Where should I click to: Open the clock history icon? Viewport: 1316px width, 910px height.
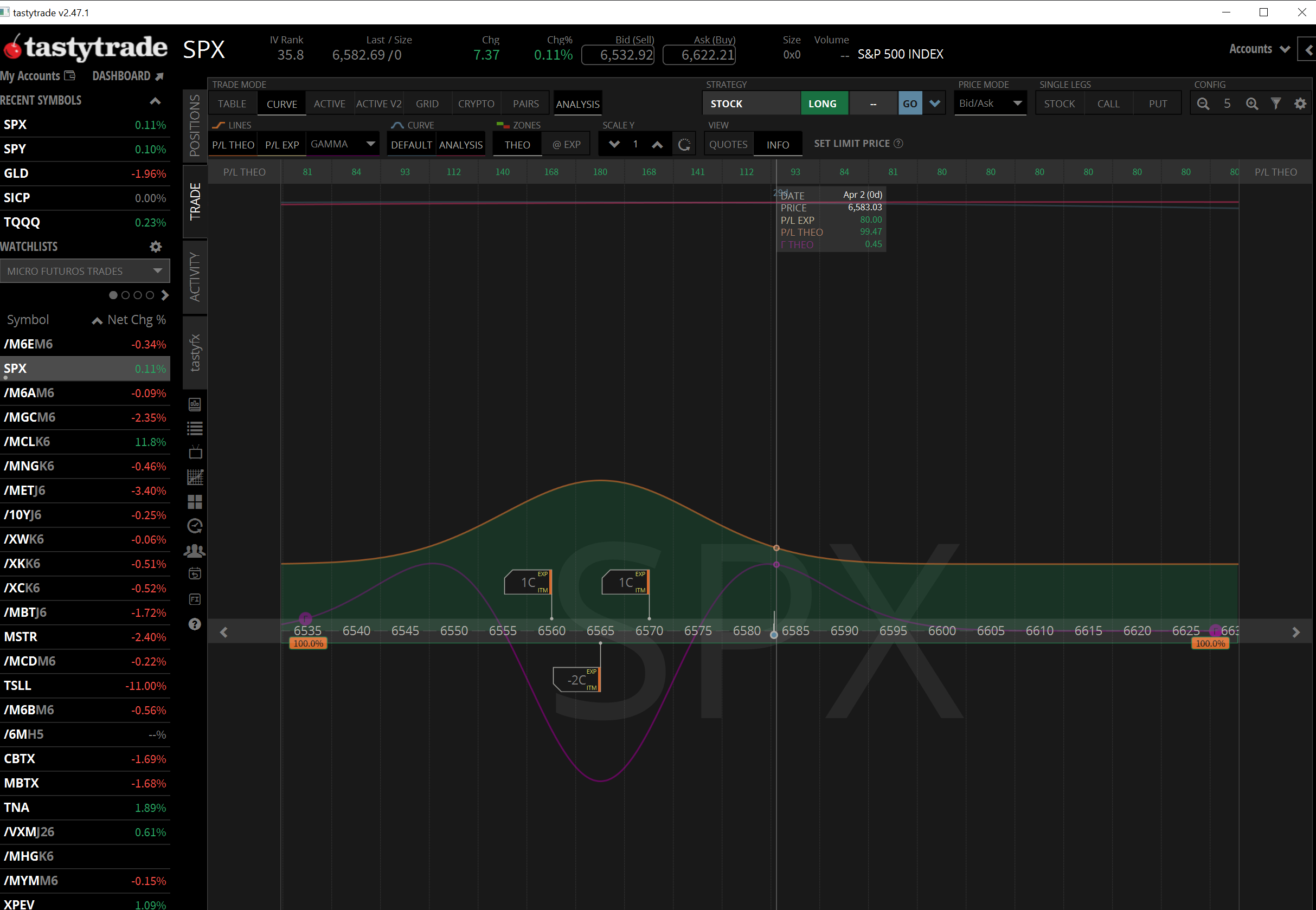tap(195, 526)
